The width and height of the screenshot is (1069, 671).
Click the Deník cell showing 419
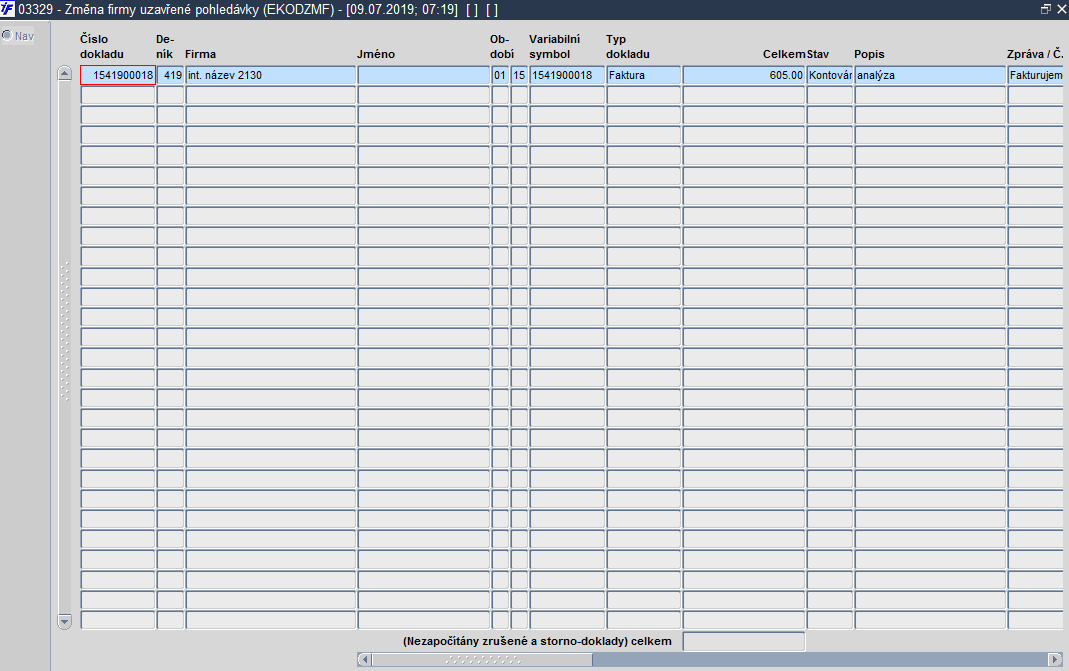[x=170, y=75]
